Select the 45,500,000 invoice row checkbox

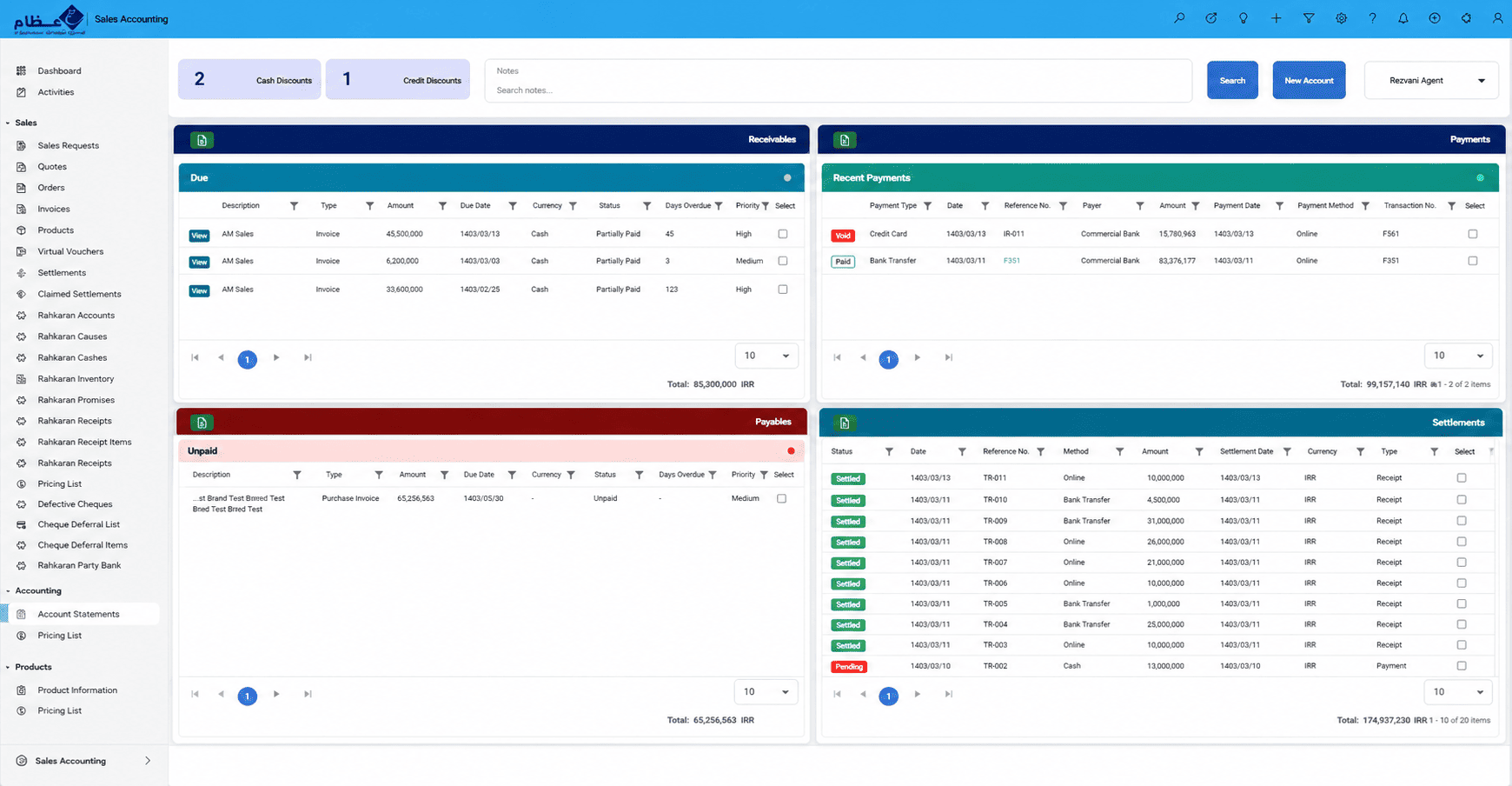(x=783, y=234)
